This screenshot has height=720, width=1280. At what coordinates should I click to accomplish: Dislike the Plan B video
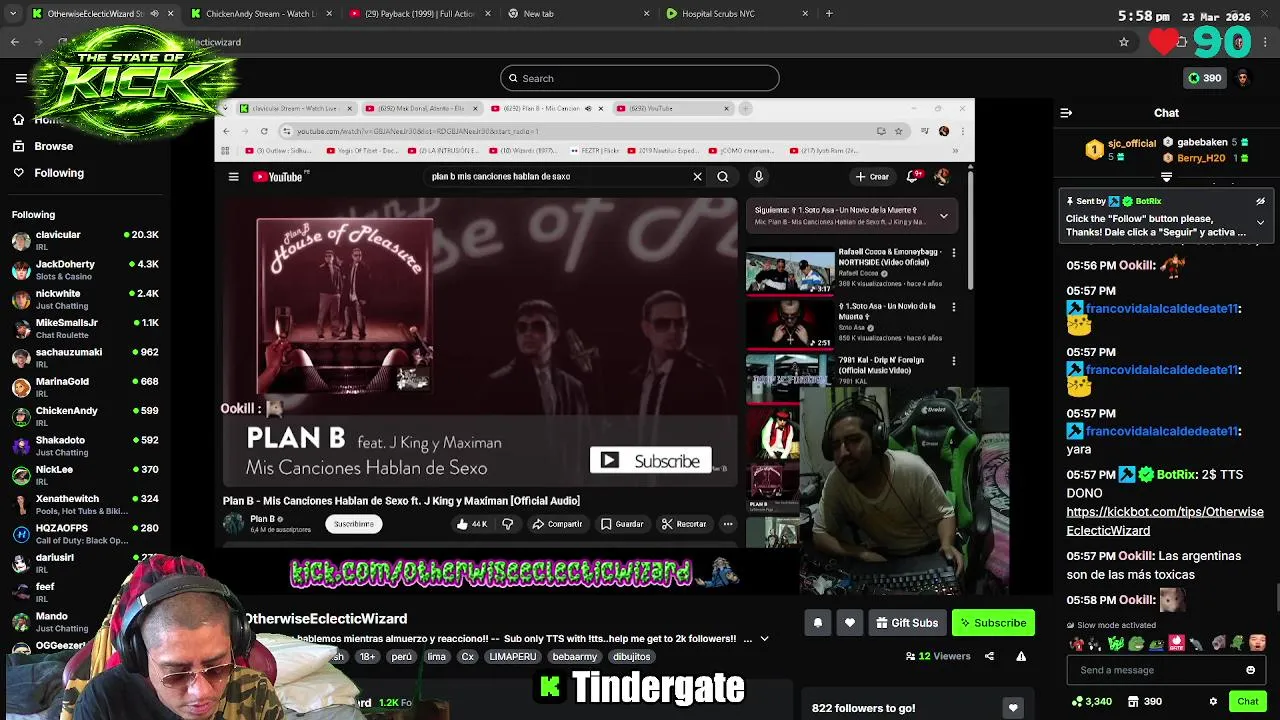[x=508, y=524]
